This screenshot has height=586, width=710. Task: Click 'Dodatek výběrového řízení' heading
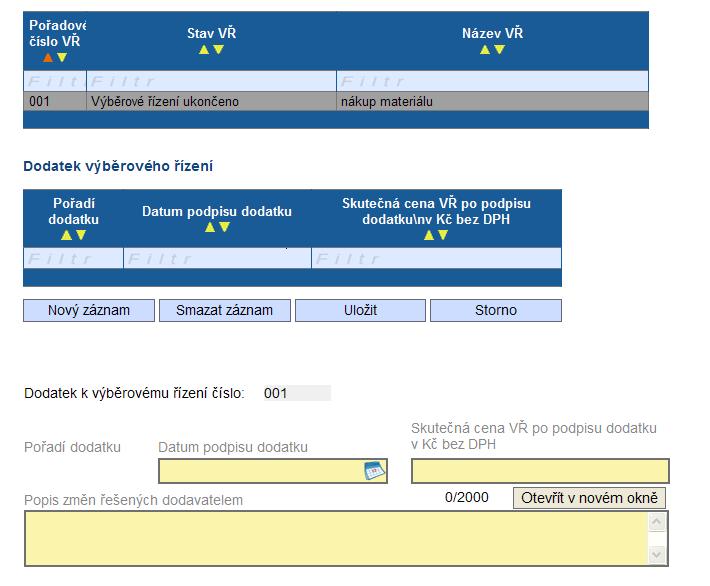click(118, 166)
